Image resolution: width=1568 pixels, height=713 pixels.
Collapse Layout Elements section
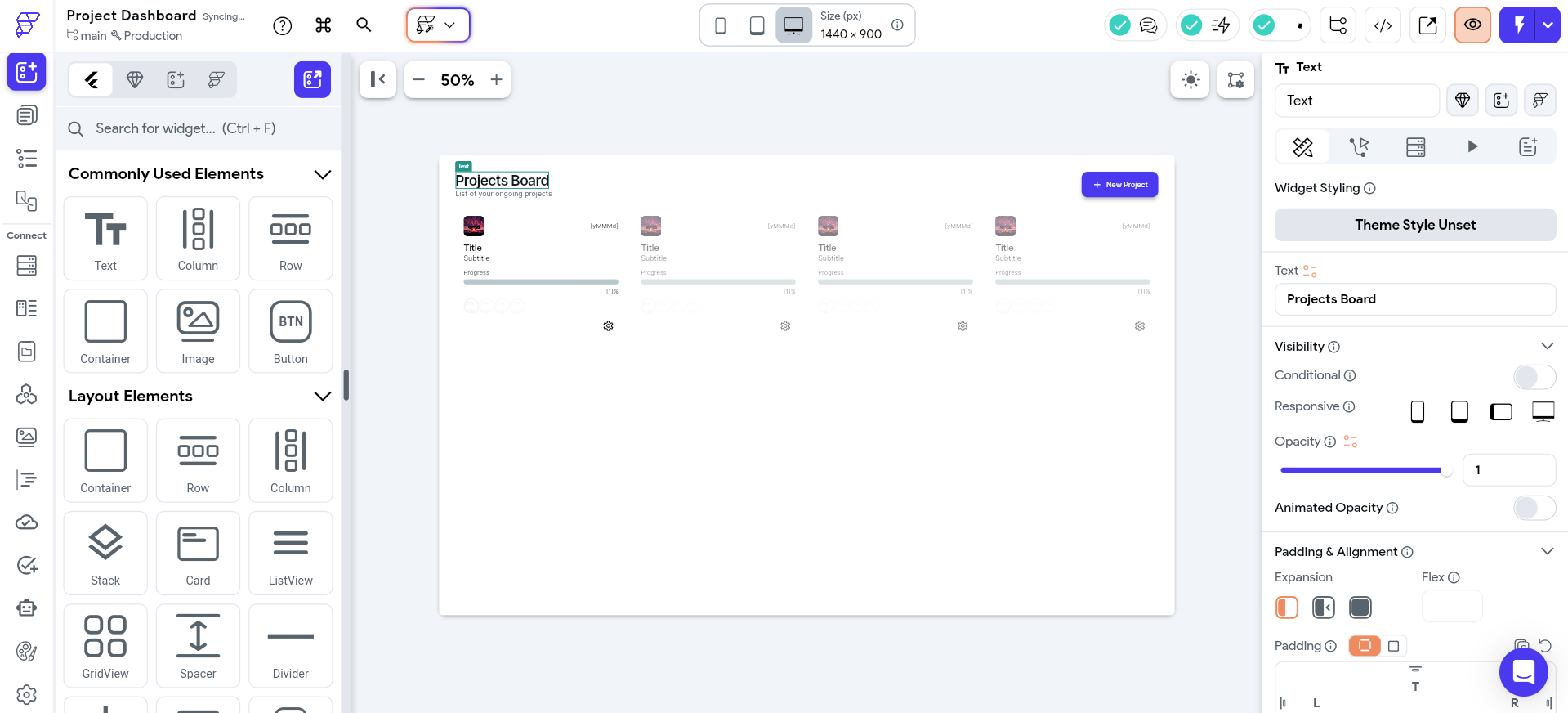coord(323,397)
